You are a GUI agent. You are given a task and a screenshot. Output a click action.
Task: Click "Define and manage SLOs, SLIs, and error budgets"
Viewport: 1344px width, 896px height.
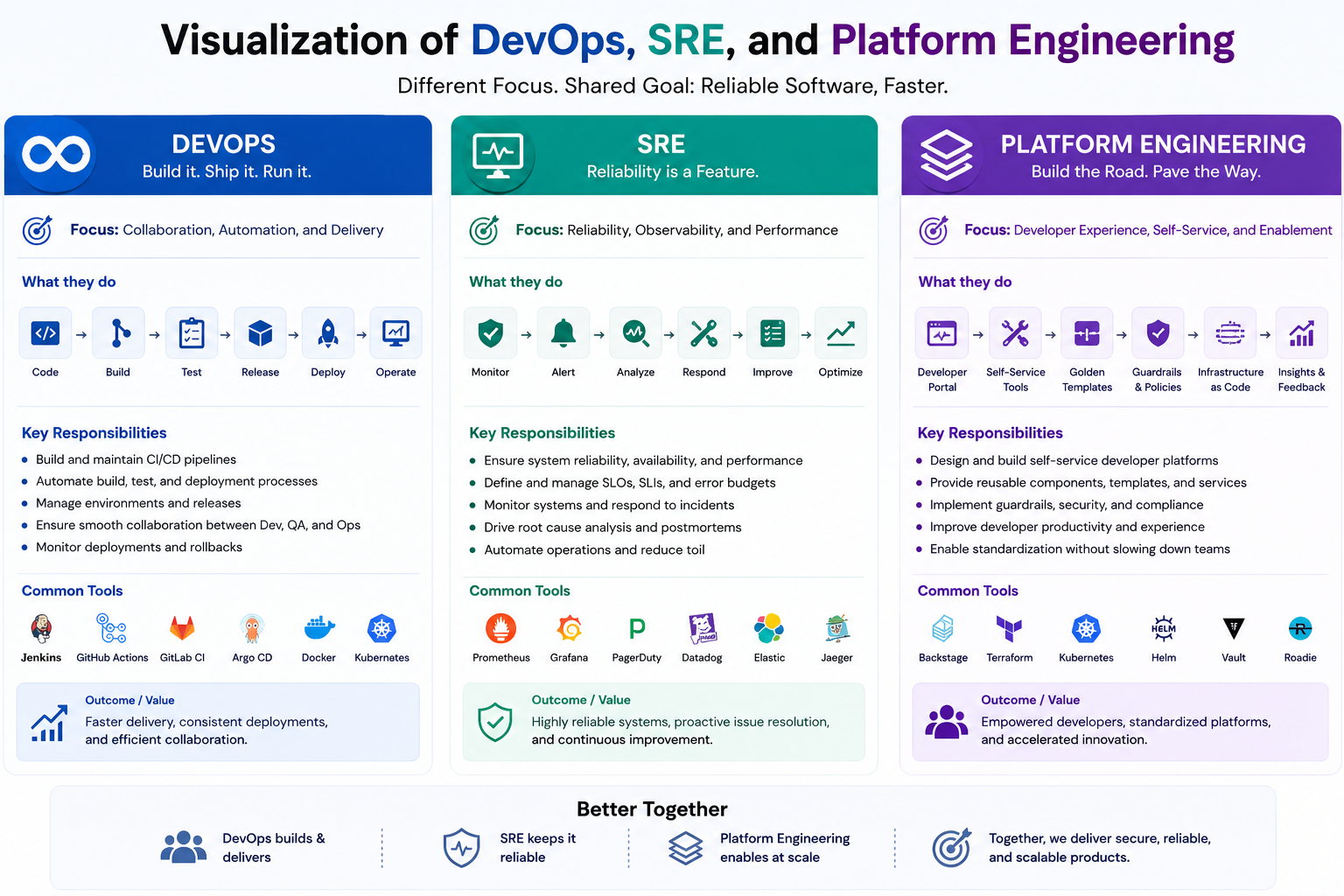coord(630,483)
